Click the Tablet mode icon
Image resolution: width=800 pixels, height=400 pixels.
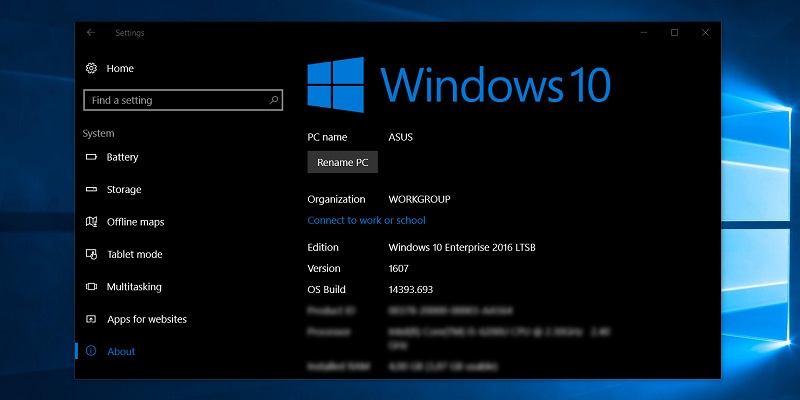[x=91, y=255]
